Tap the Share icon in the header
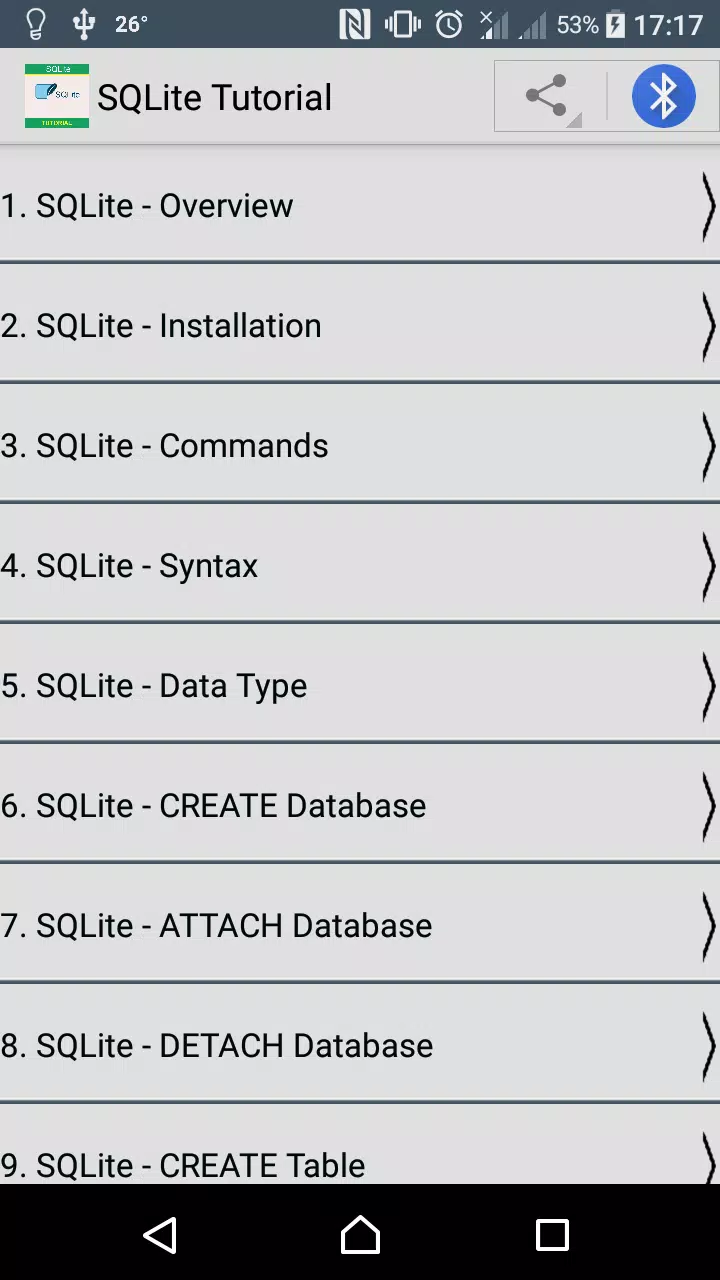Image resolution: width=720 pixels, height=1280 pixels. point(547,97)
